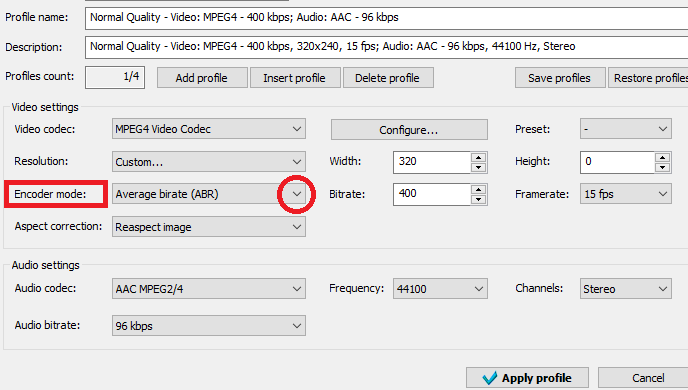Open the Encoder mode dropdown
Viewport: 688px width, 390px height.
click(209, 194)
